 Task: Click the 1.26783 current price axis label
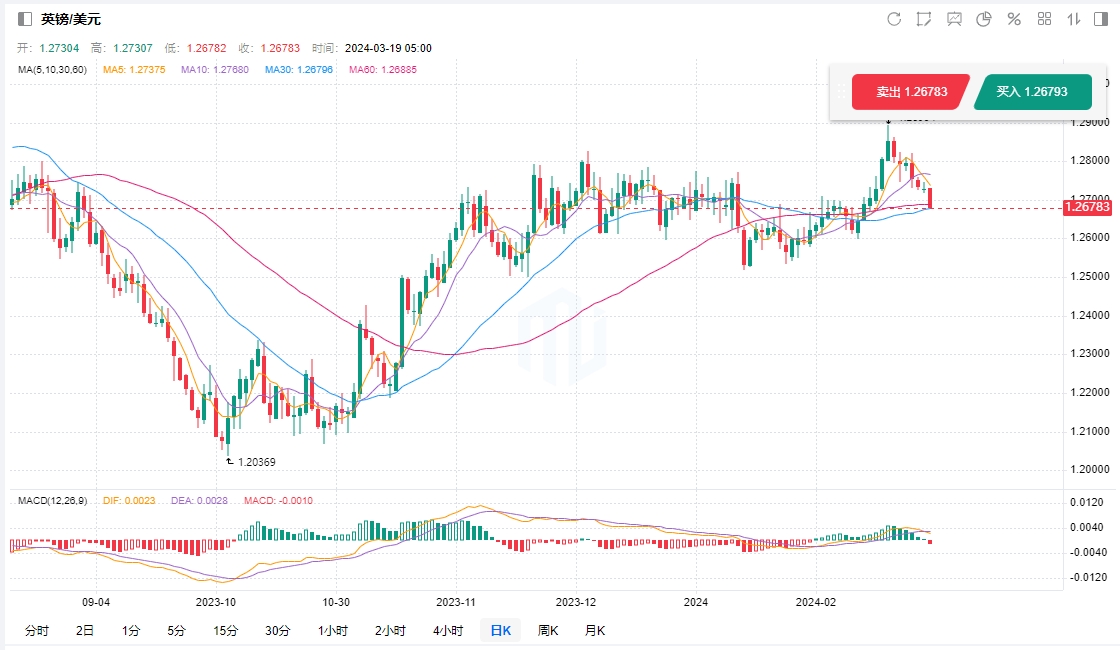pyautogui.click(x=1088, y=208)
